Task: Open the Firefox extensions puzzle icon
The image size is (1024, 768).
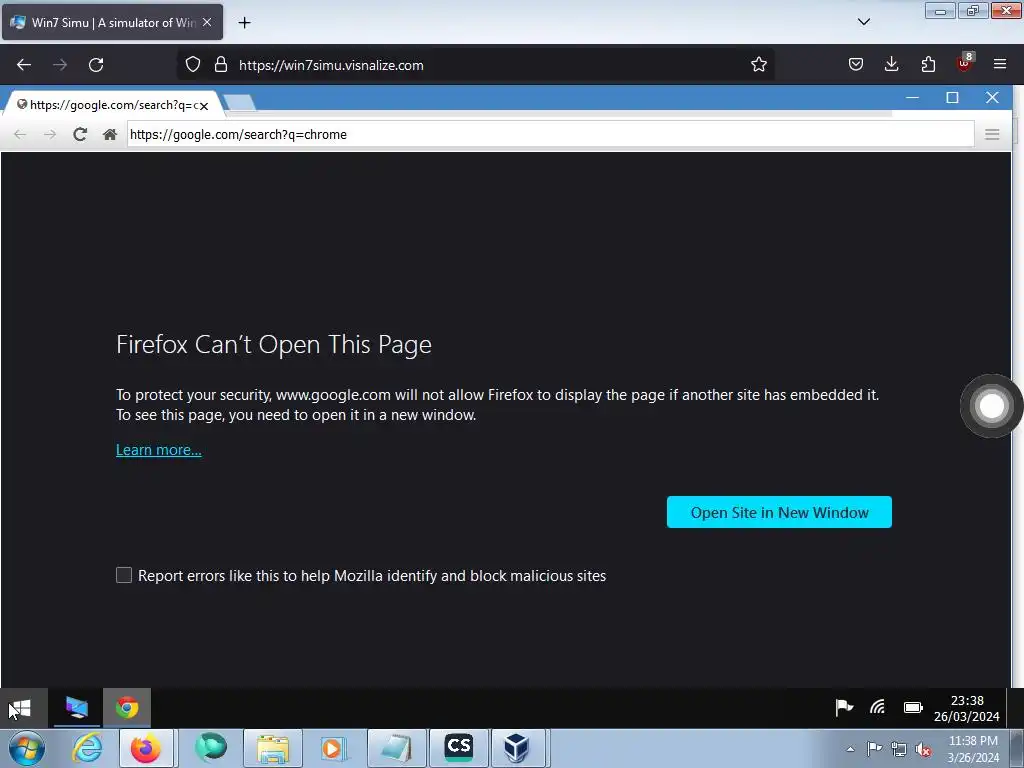Action: 927,64
